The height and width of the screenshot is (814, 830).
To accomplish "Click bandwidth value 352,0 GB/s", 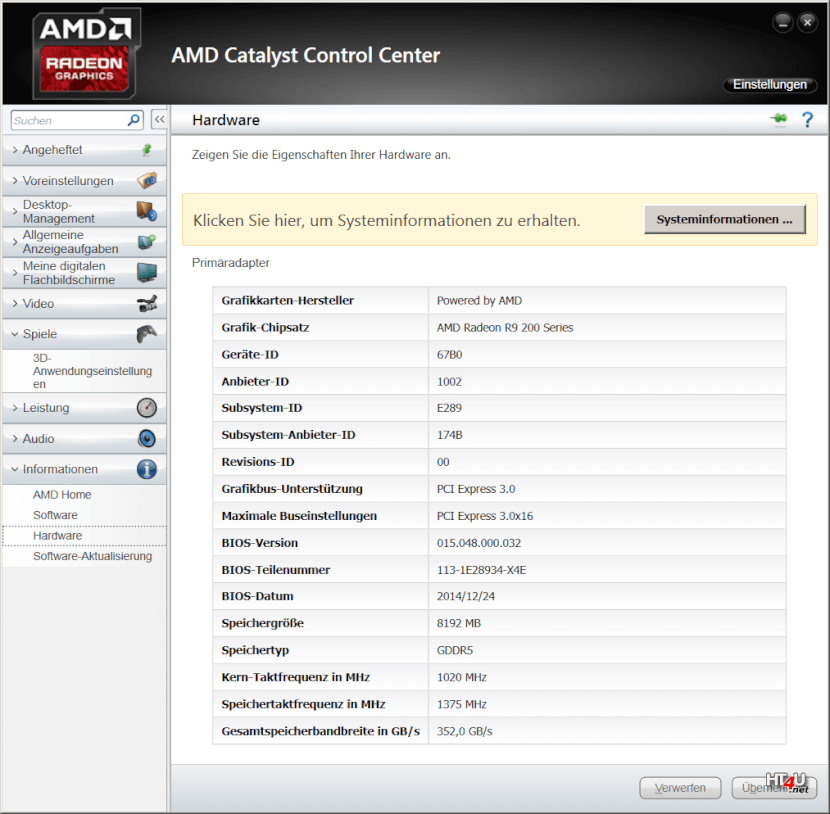I will tap(464, 731).
